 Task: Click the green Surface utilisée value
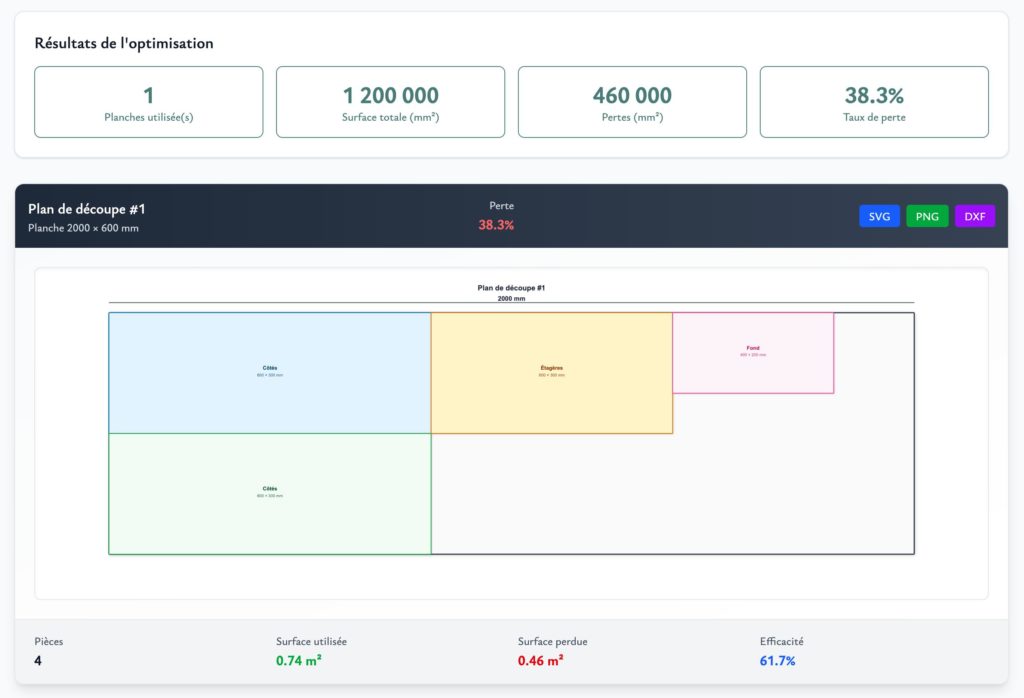point(298,660)
